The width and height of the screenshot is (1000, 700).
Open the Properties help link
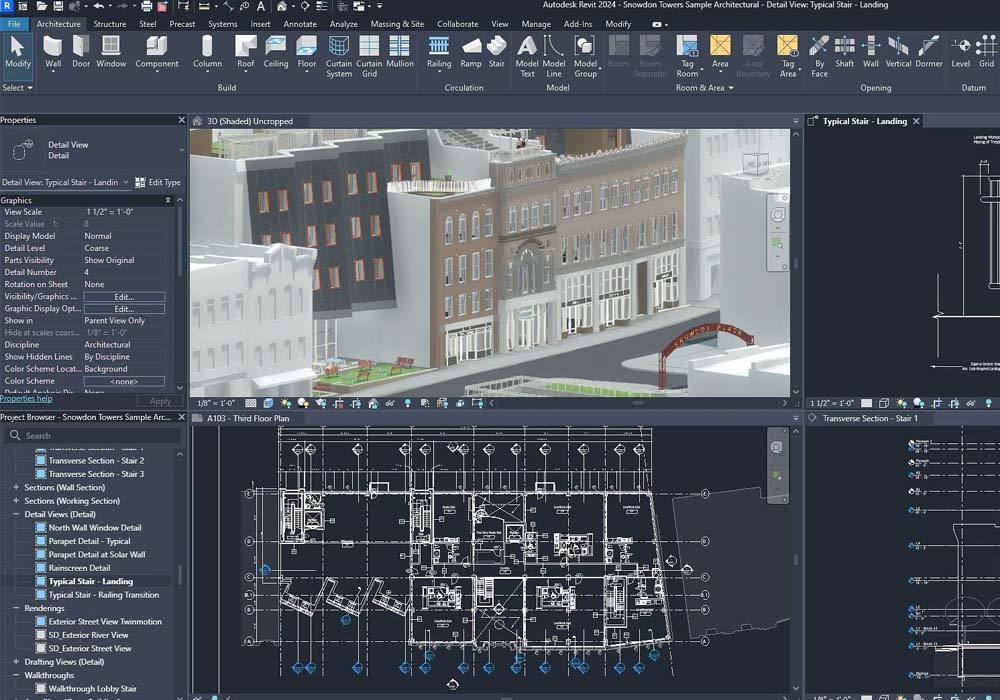(x=26, y=398)
